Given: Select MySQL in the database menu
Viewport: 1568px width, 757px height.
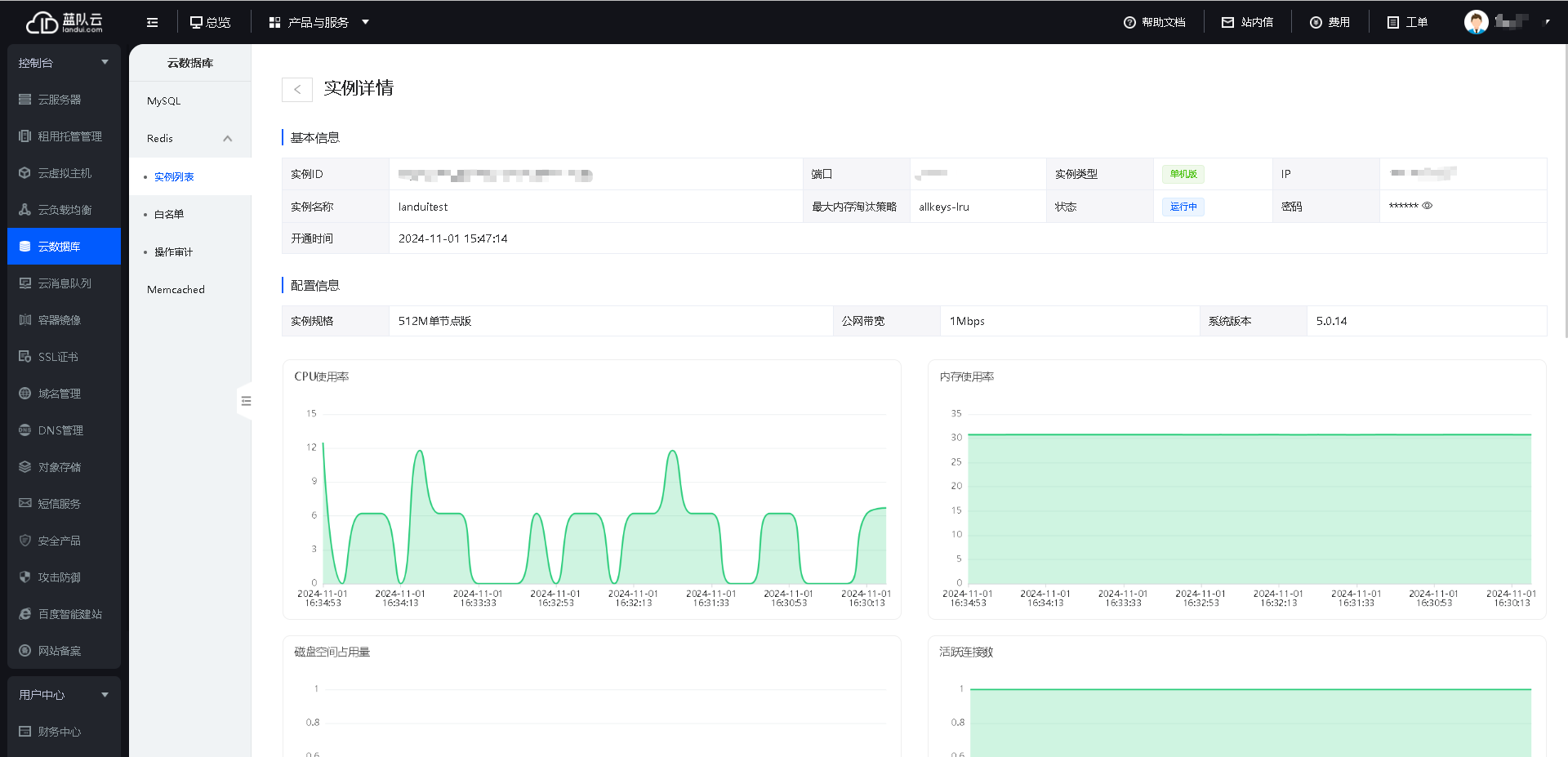Looking at the screenshot, I should (164, 101).
